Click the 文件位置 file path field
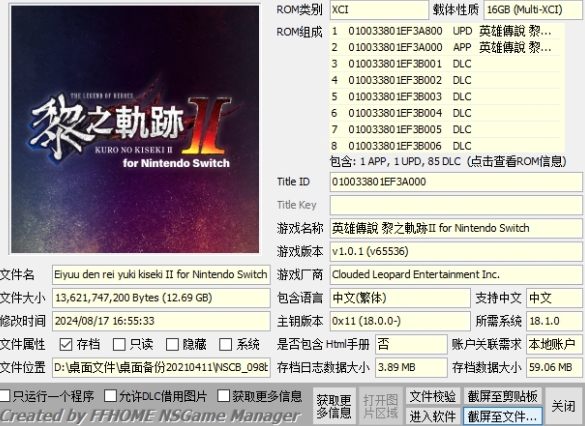 point(161,367)
